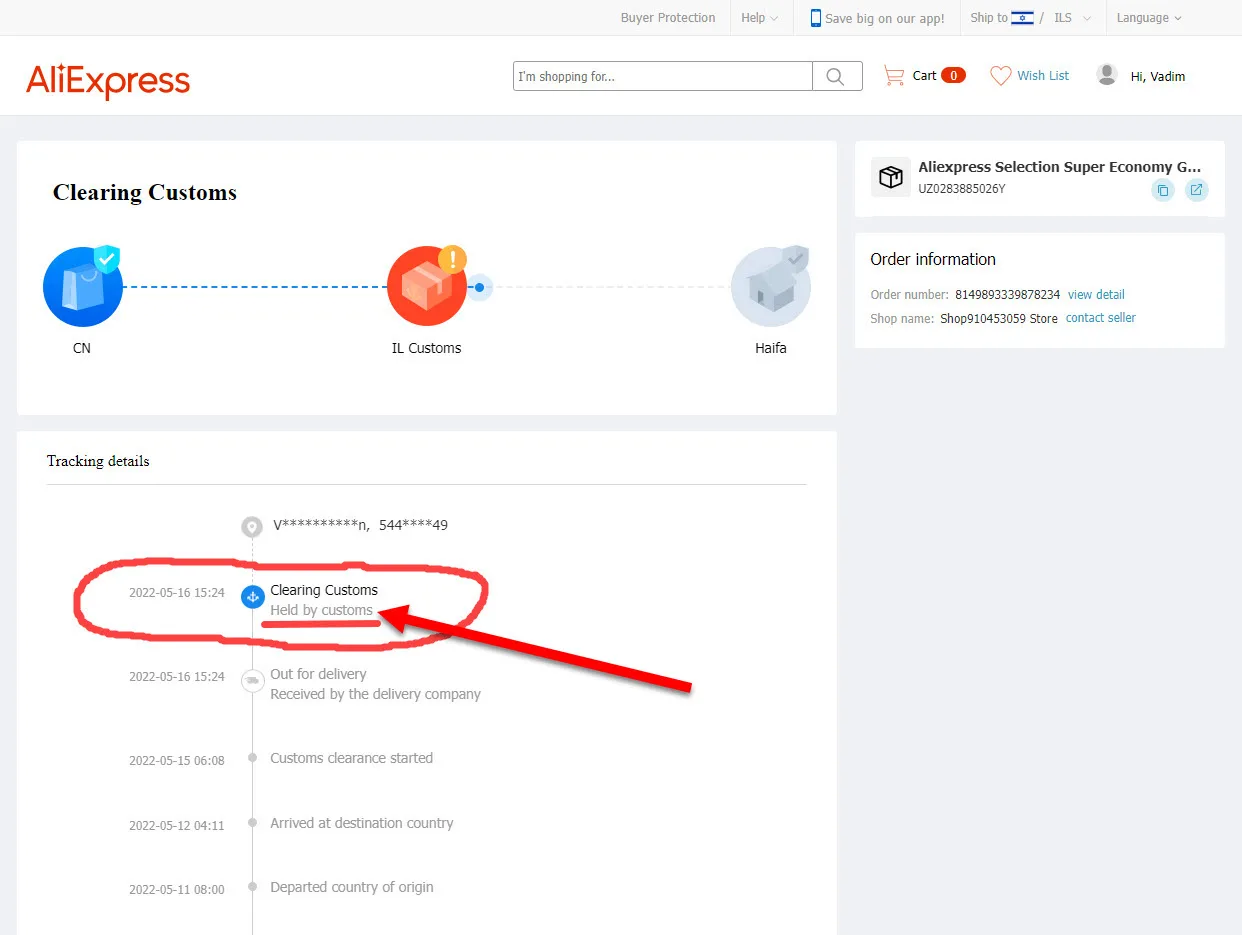Click the CN shopping bag stage icon
This screenshot has height=935, width=1242.
coord(82,286)
